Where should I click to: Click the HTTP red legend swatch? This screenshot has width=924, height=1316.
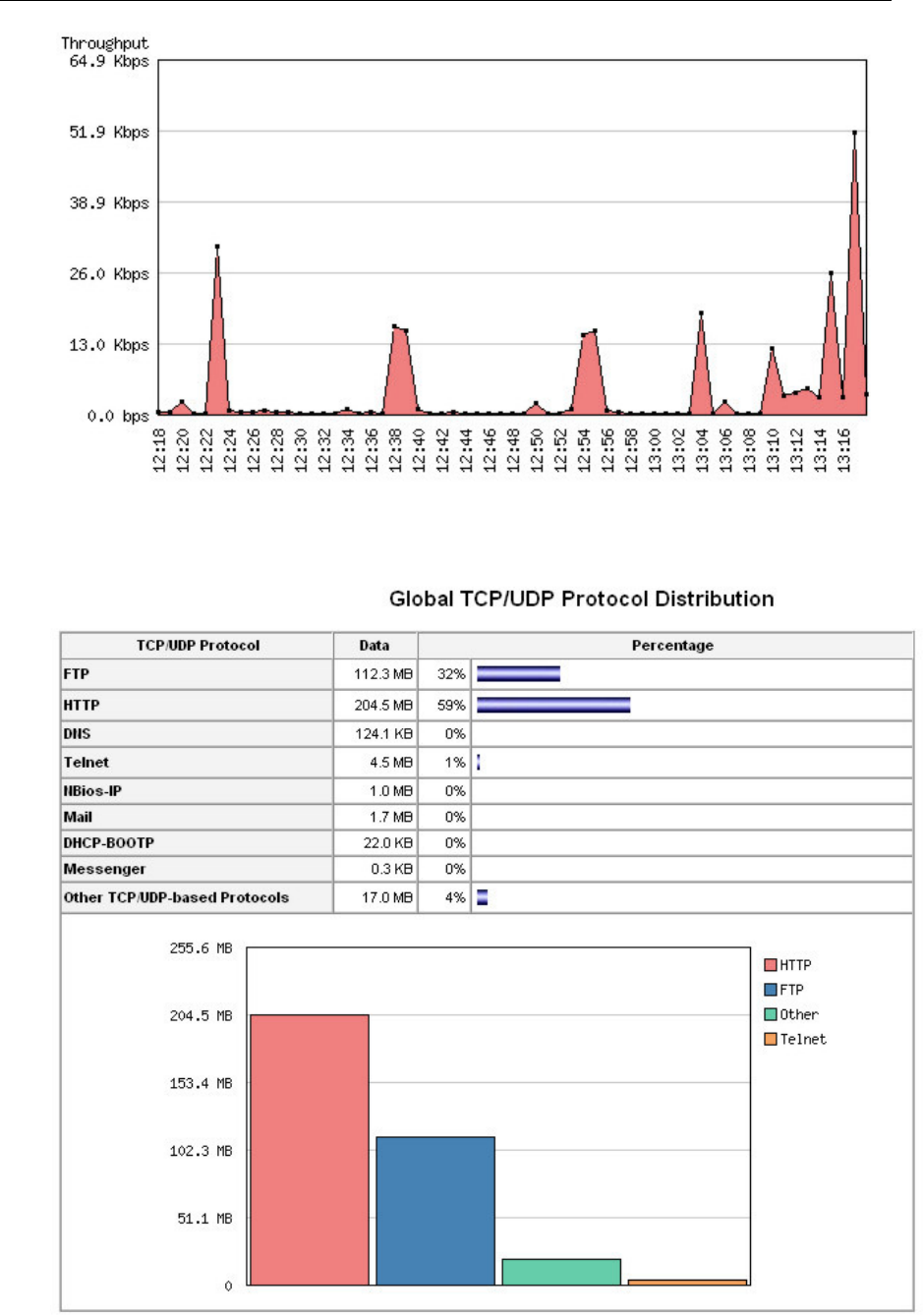click(x=771, y=965)
